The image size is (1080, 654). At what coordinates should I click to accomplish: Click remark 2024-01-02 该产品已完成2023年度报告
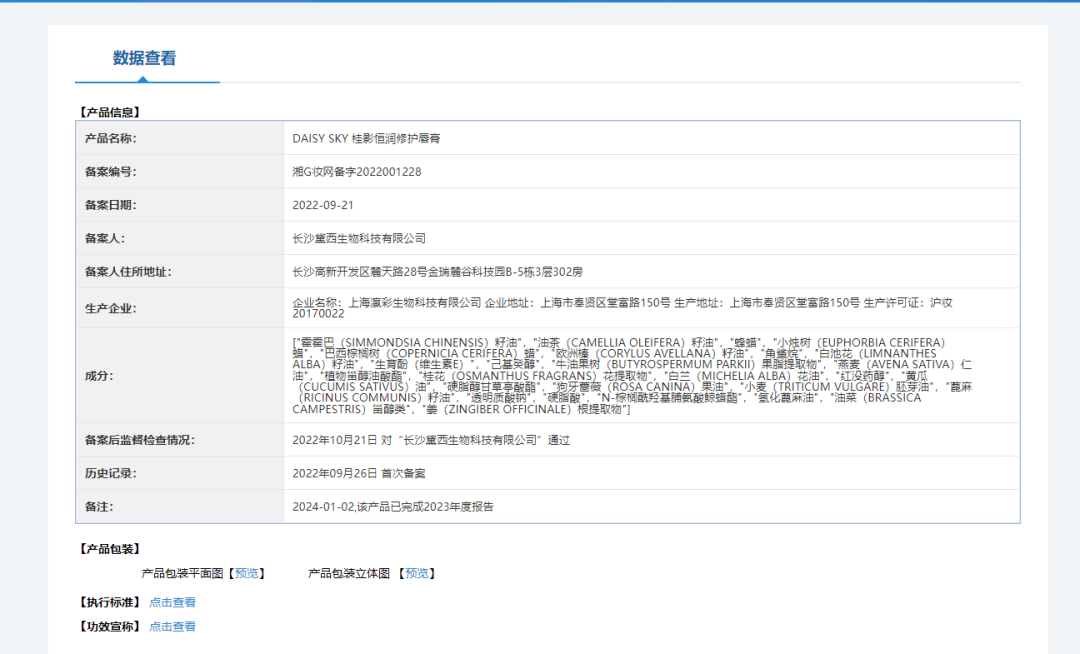click(x=393, y=507)
